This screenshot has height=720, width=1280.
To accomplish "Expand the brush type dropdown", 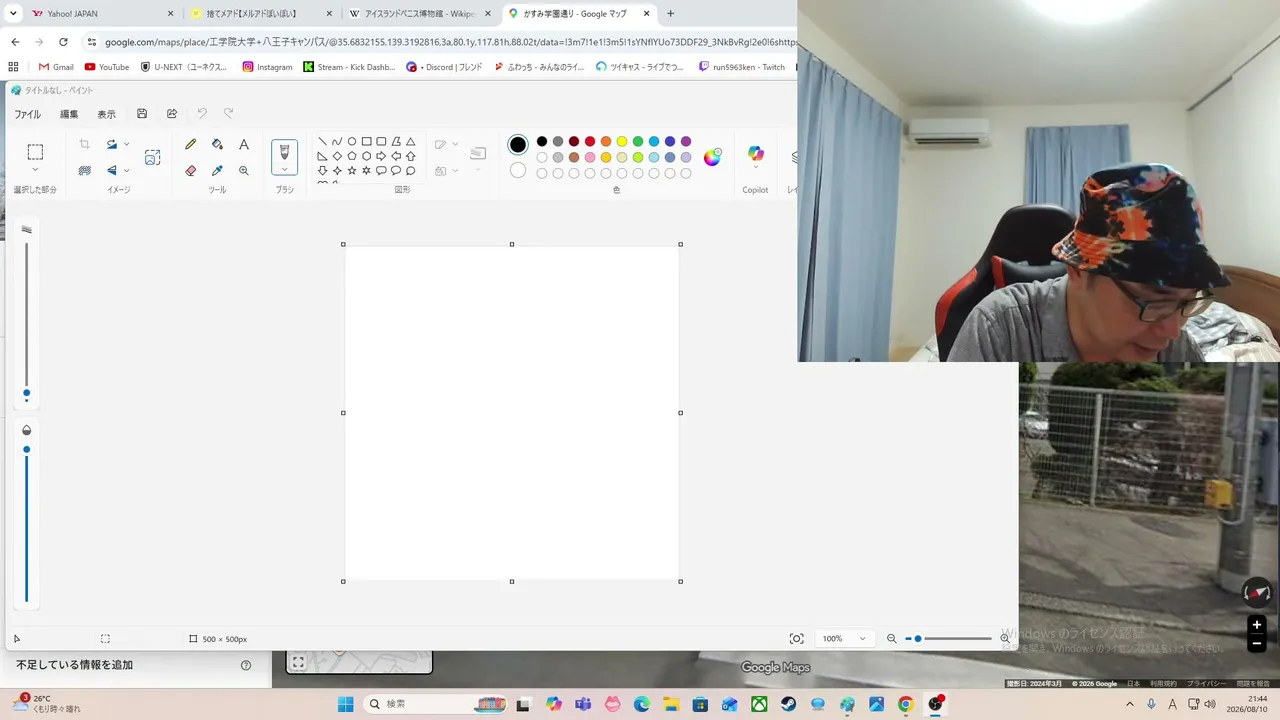I will [x=284, y=170].
